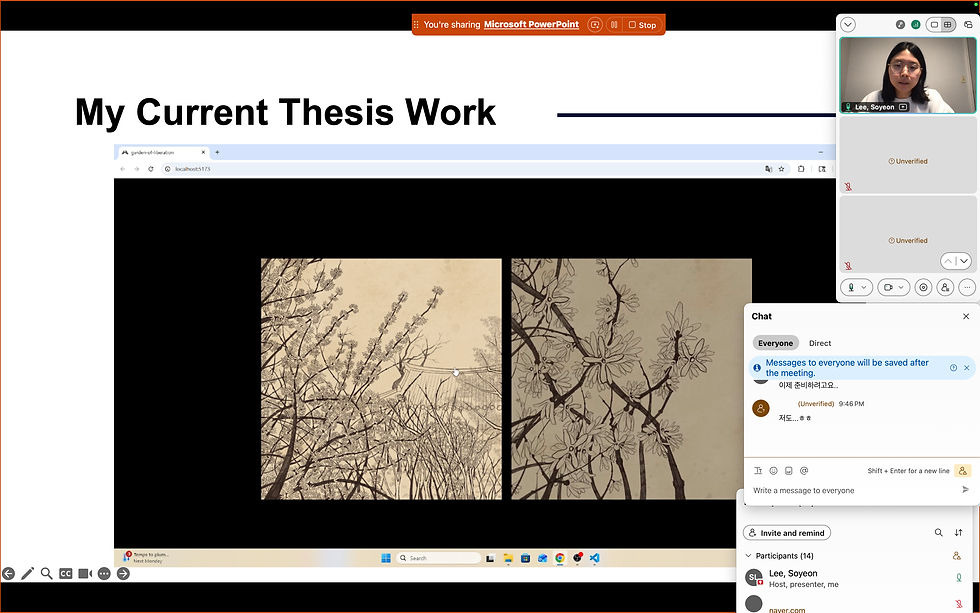Screen dimensions: 980x613
Task: Pause the screen share in sharing bar
Action: [x=614, y=25]
